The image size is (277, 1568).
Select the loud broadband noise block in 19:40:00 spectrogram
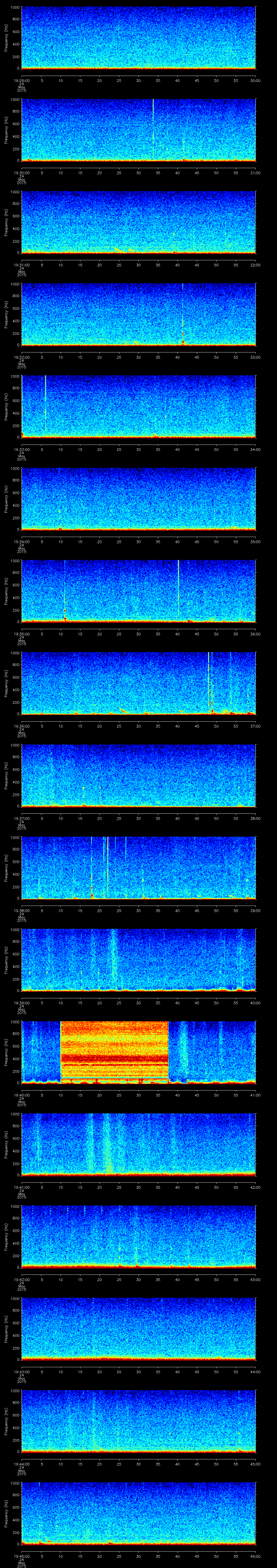pos(114,1052)
